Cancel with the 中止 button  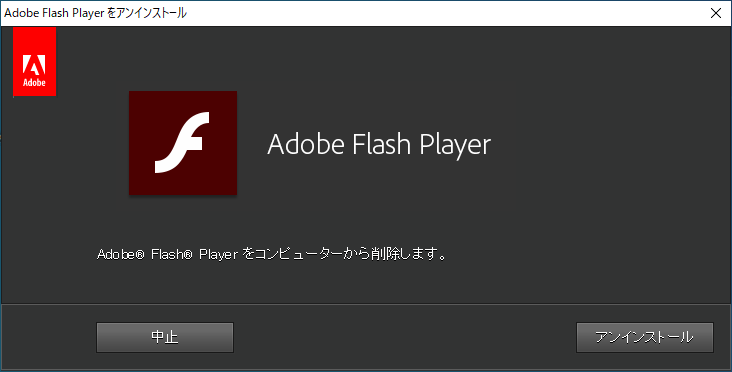165,337
